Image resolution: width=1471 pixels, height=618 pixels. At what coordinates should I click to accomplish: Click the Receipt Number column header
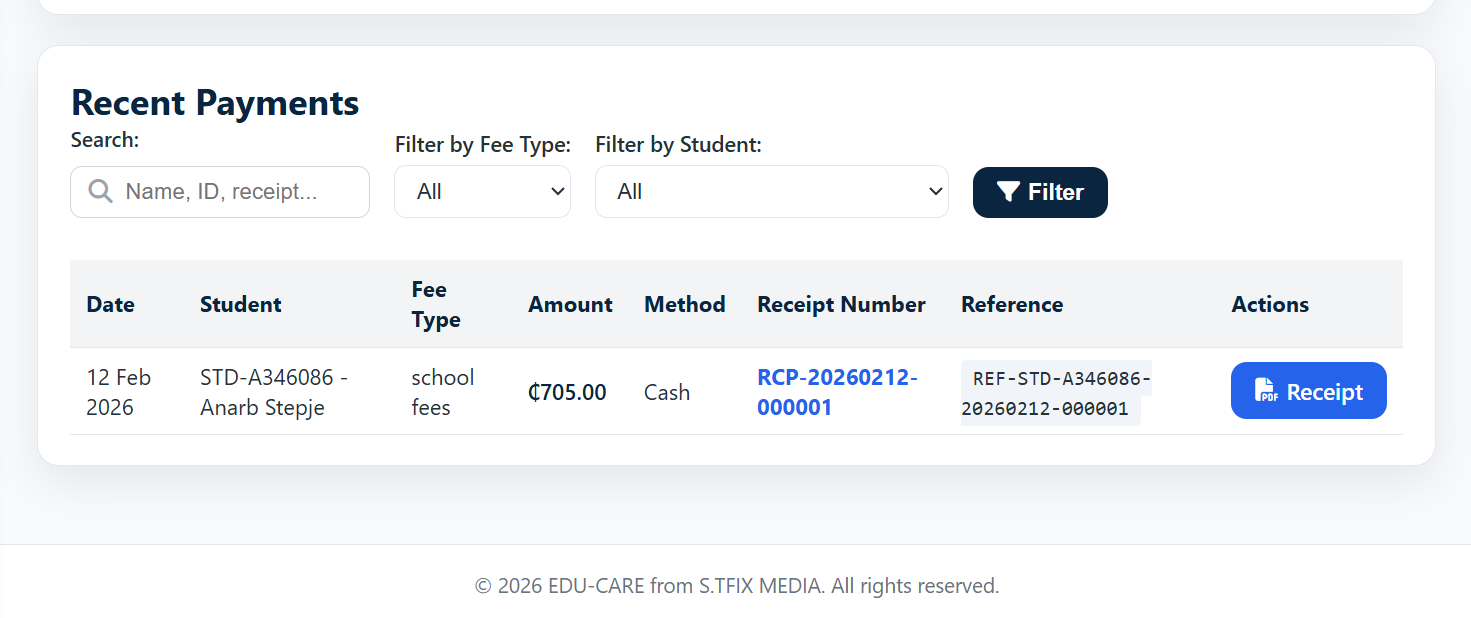tap(841, 305)
